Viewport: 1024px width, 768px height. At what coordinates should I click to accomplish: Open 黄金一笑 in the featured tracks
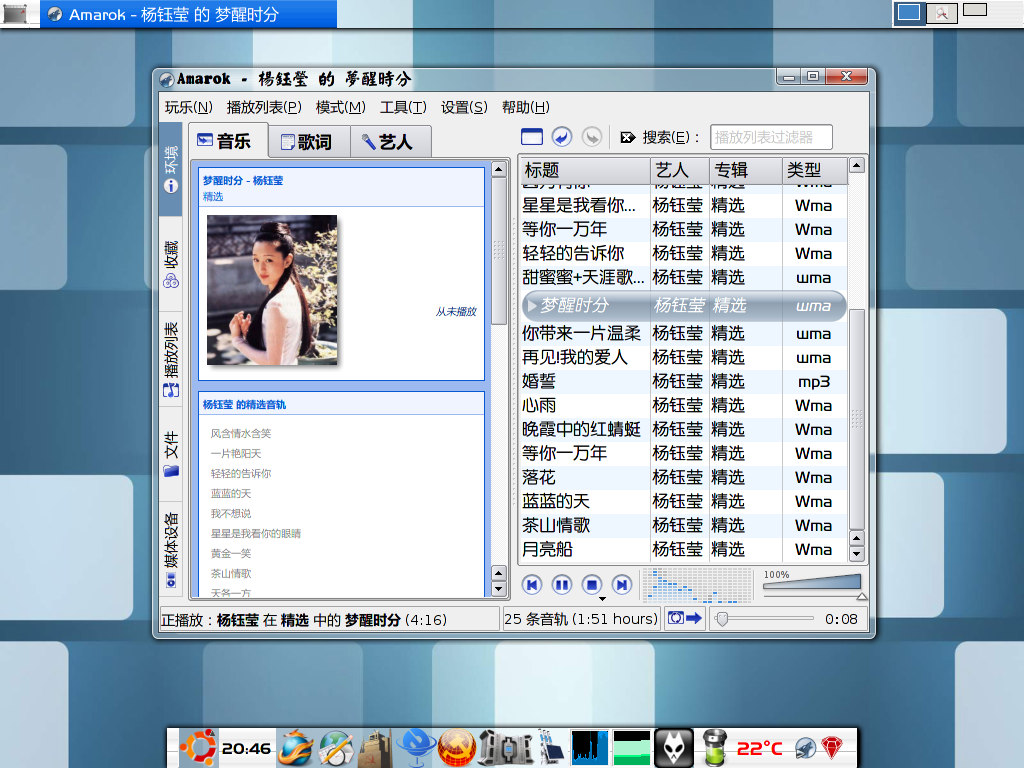[x=231, y=554]
